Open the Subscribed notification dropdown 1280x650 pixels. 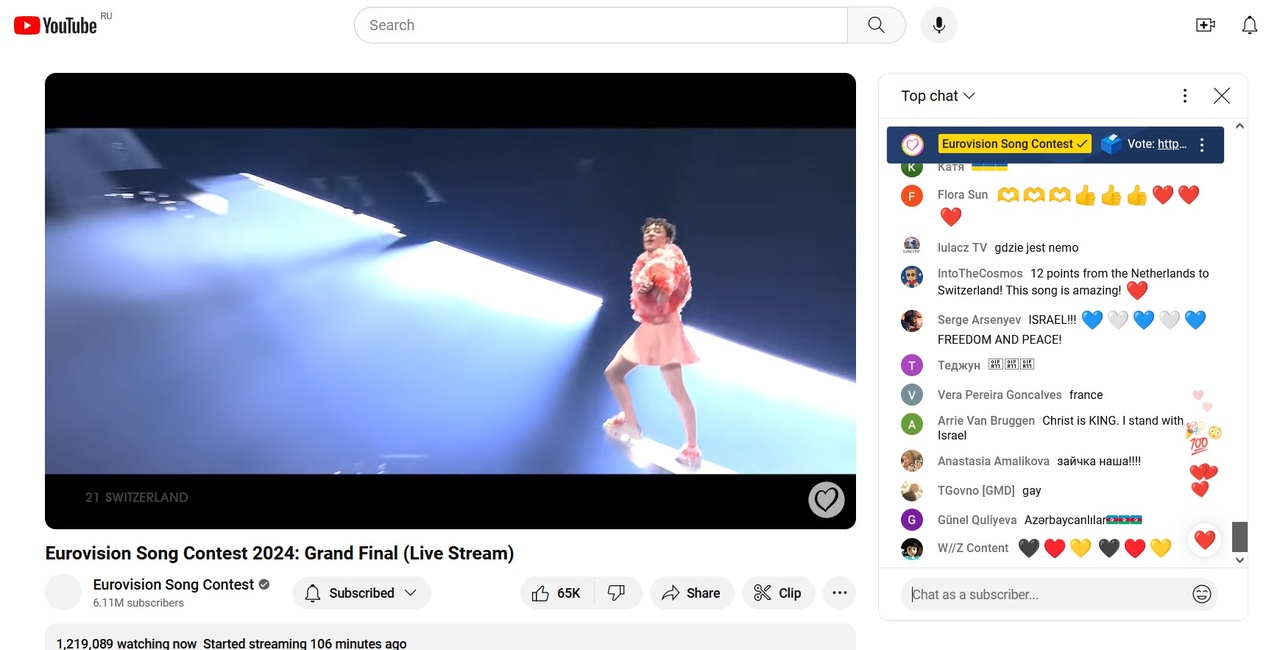362,593
